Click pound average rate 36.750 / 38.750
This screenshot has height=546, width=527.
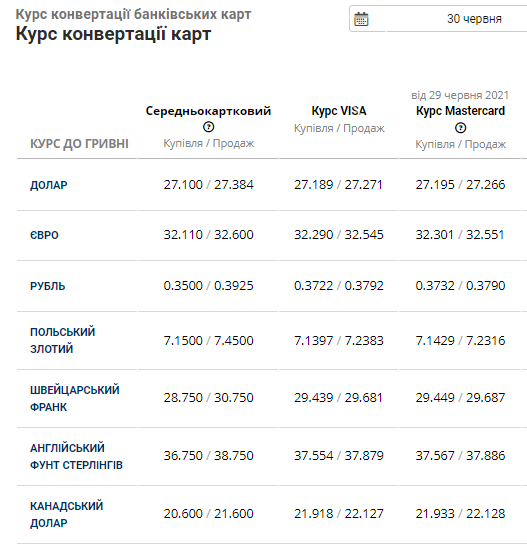208,455
